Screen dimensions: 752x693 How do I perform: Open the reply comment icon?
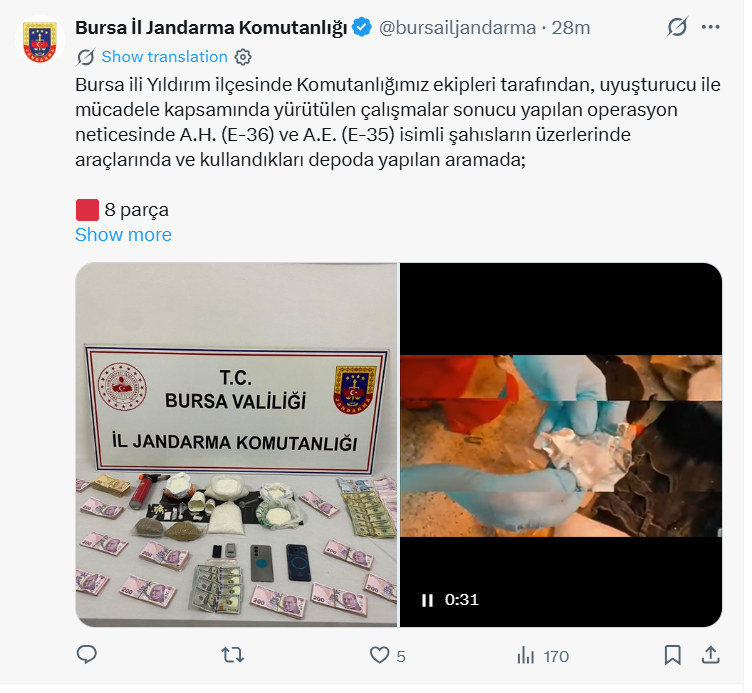[x=87, y=655]
